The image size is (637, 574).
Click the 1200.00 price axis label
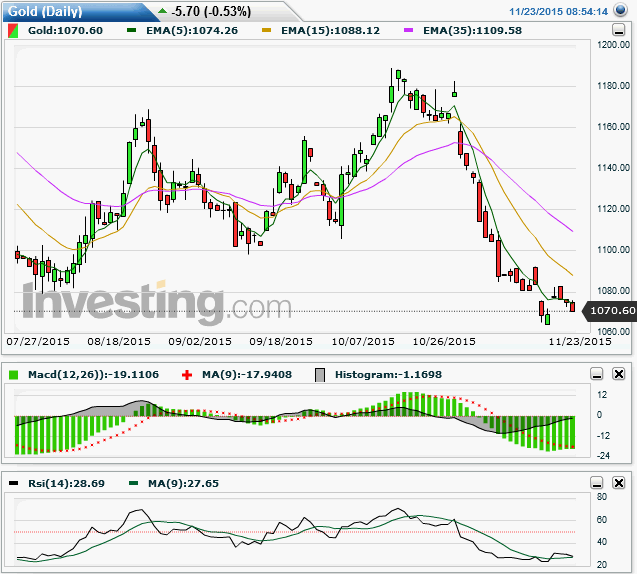[613, 45]
